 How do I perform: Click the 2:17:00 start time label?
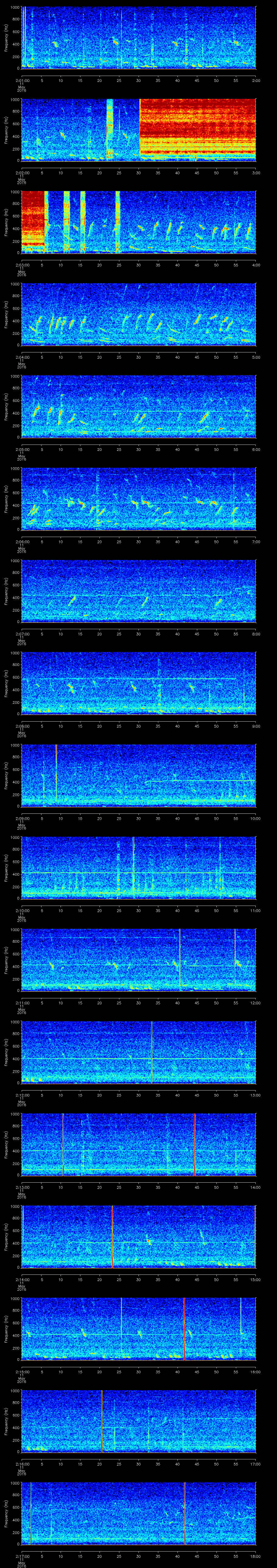(22, 1556)
